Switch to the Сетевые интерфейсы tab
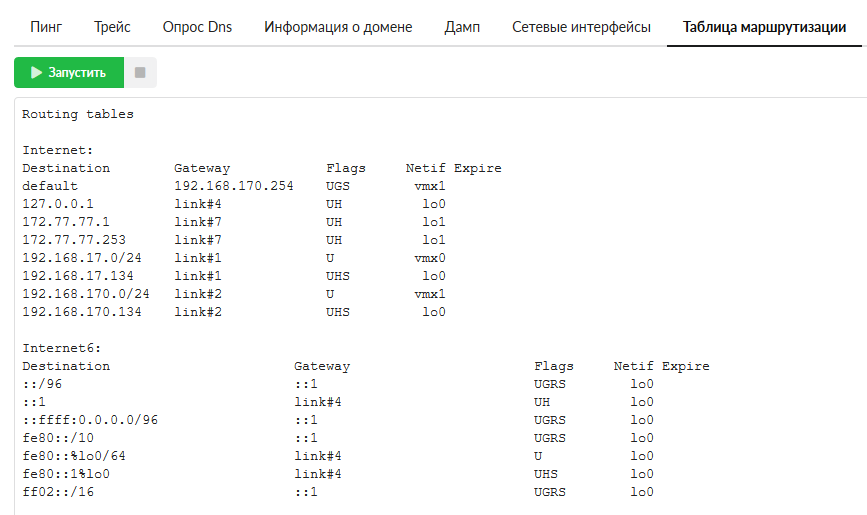Viewport: 867px width, 515px height. coord(581,27)
